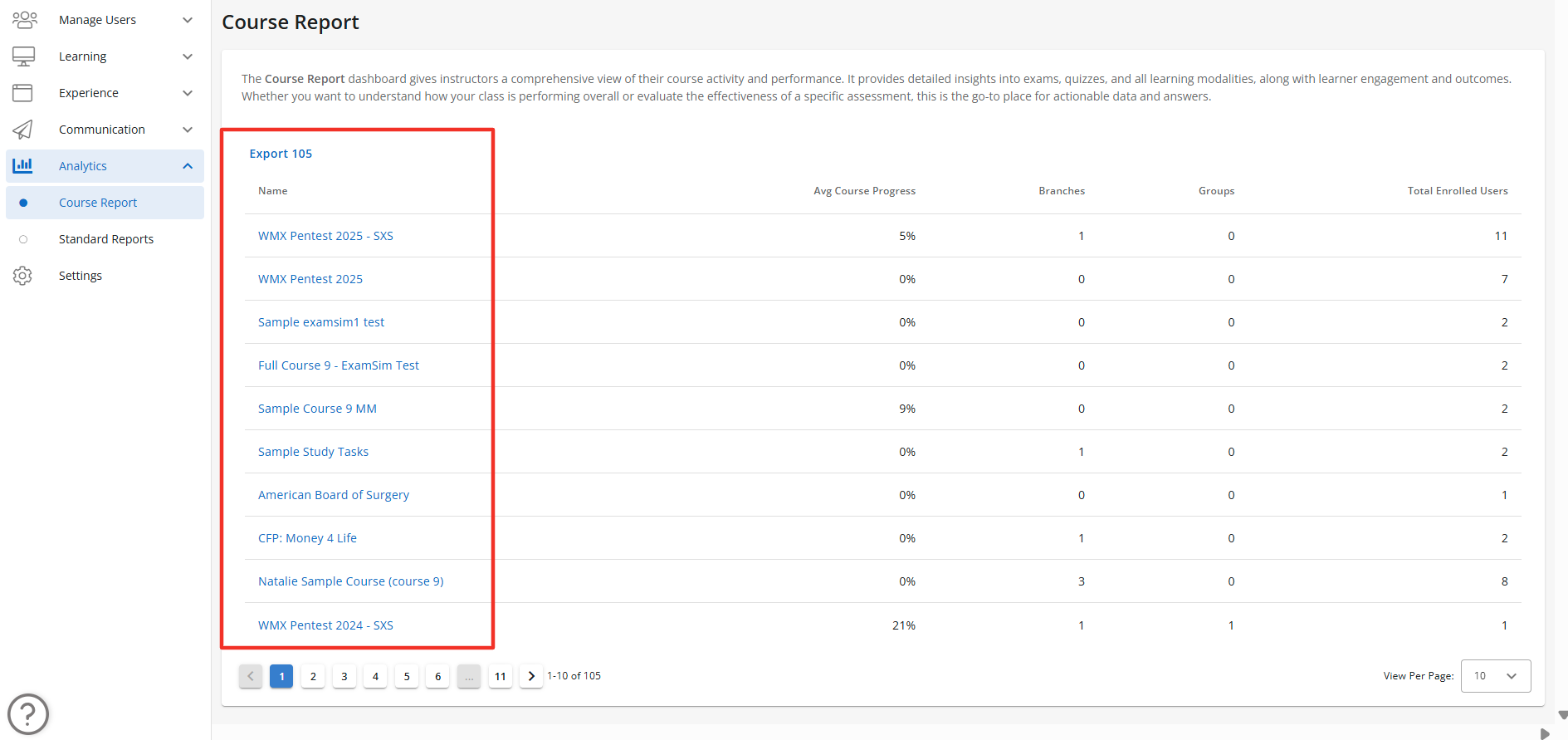This screenshot has width=1568, height=740.
Task: Select the Course Report bullet indicator
Action: pyautogui.click(x=23, y=203)
